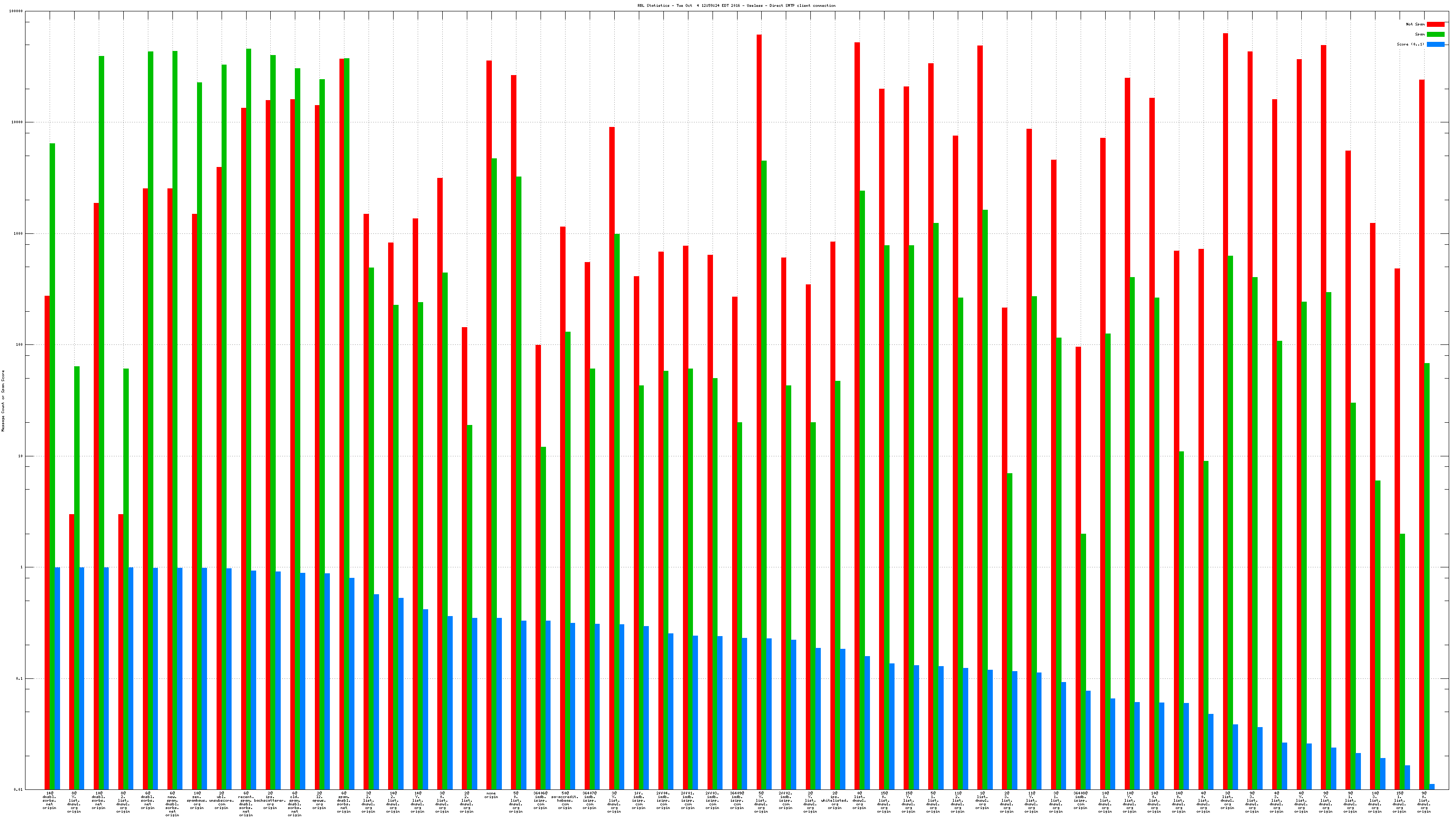Click the 36408@ iadb.isipp.com x-axis label
This screenshot has width=1456, height=819.
(1080, 801)
